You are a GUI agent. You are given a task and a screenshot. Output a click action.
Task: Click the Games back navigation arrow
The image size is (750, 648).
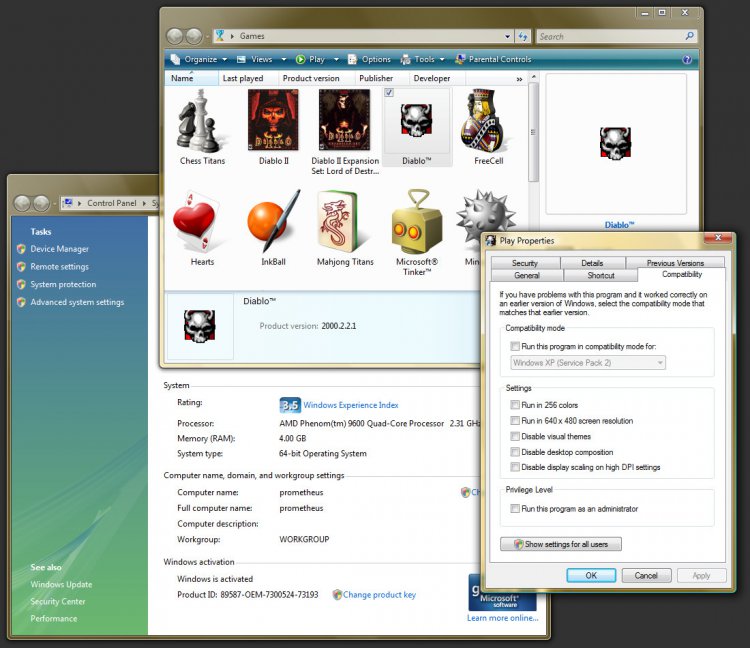pyautogui.click(x=175, y=36)
